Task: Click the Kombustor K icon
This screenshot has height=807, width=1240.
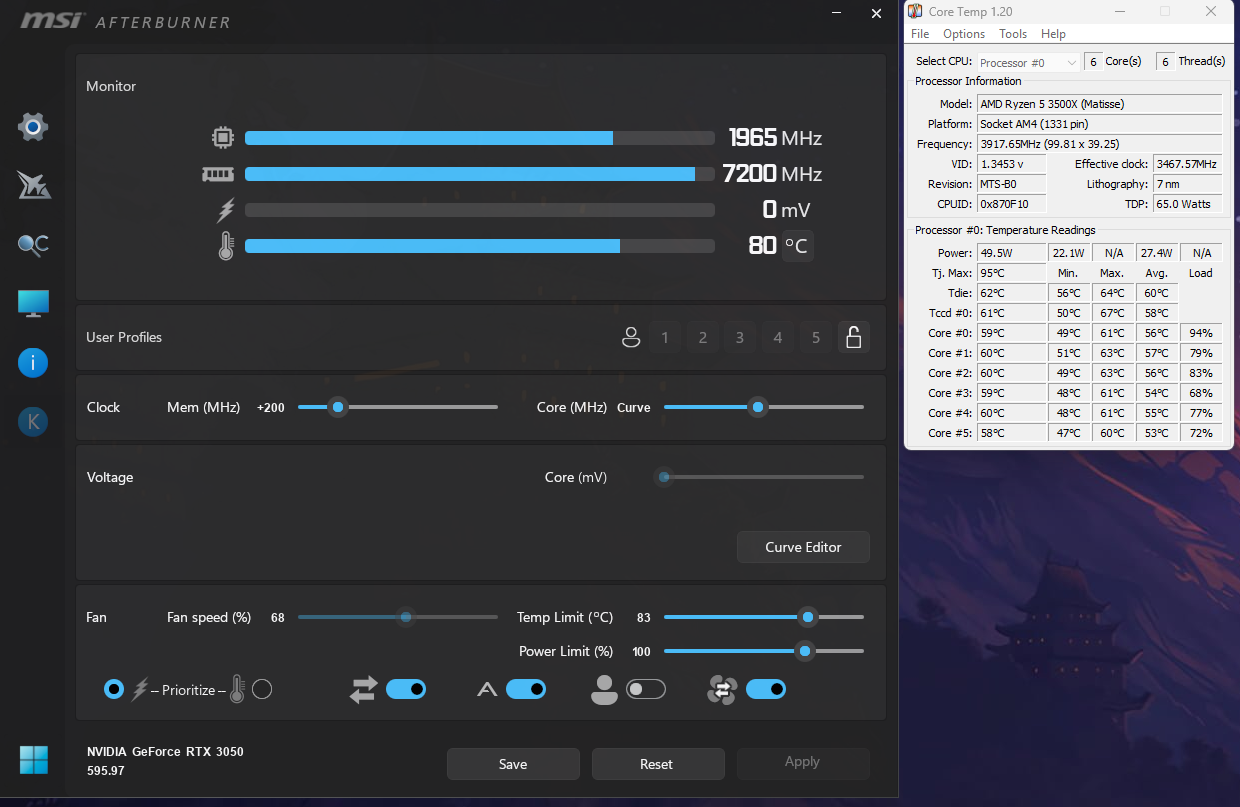Action: point(33,422)
